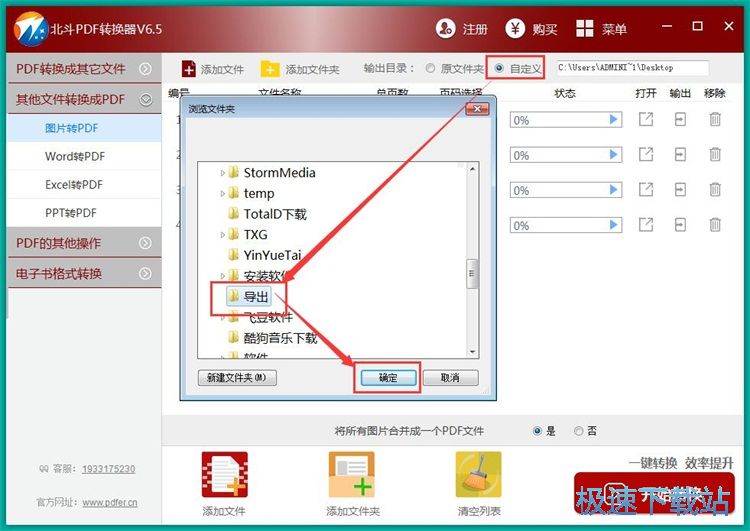
Task: Open QQ number 1933175230 link
Action: coord(109,469)
